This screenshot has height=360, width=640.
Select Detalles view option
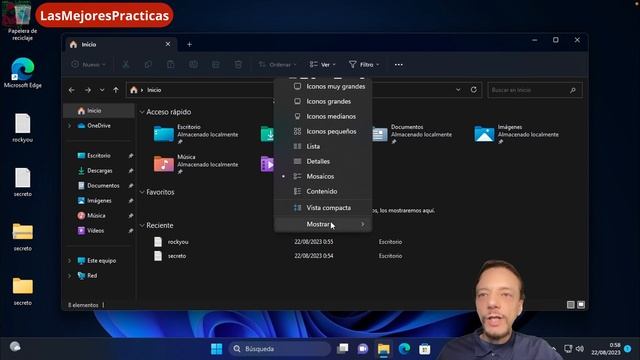(323, 161)
